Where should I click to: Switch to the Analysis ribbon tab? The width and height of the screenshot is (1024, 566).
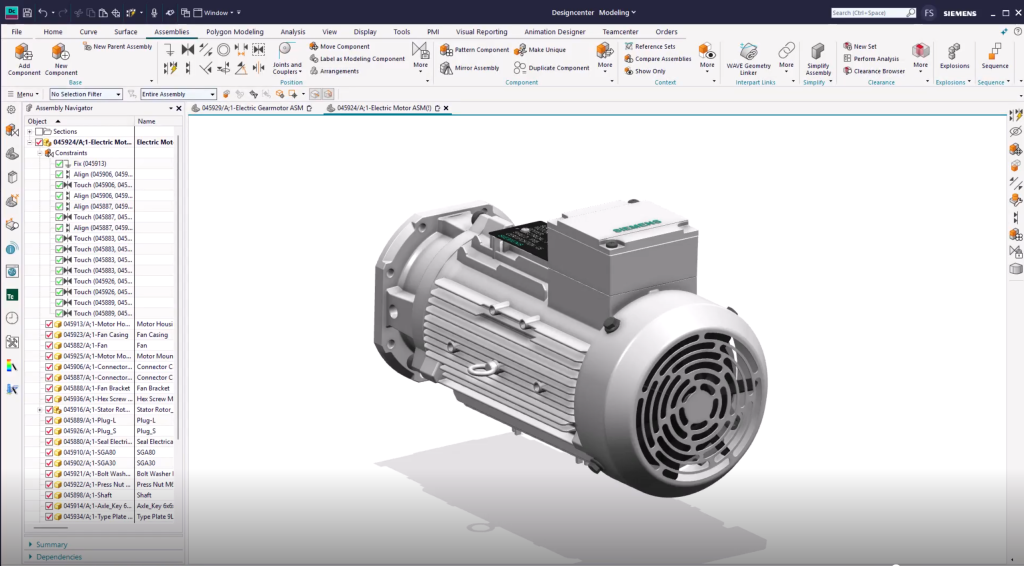click(293, 31)
